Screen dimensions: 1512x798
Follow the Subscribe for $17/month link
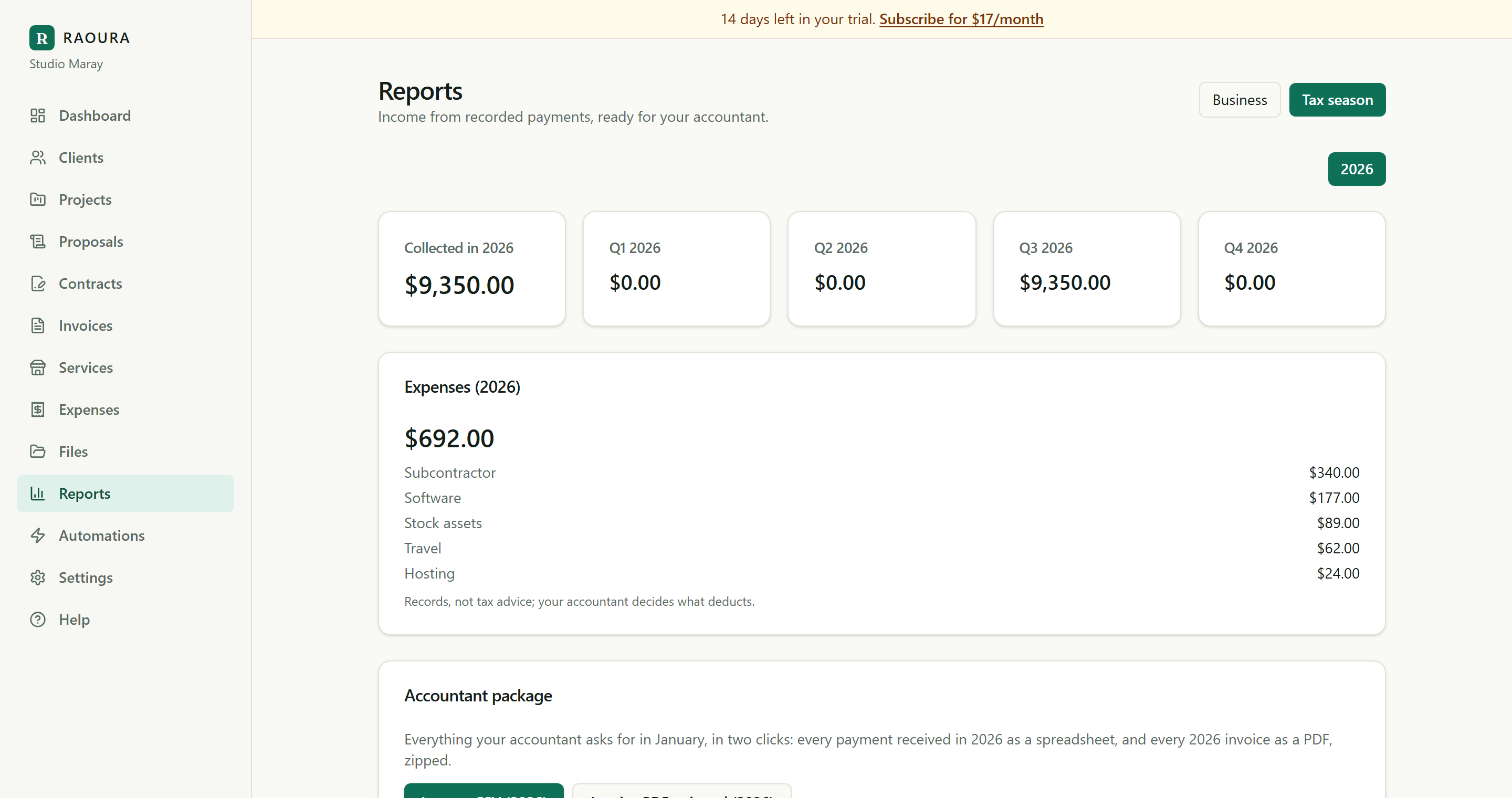[x=961, y=19]
